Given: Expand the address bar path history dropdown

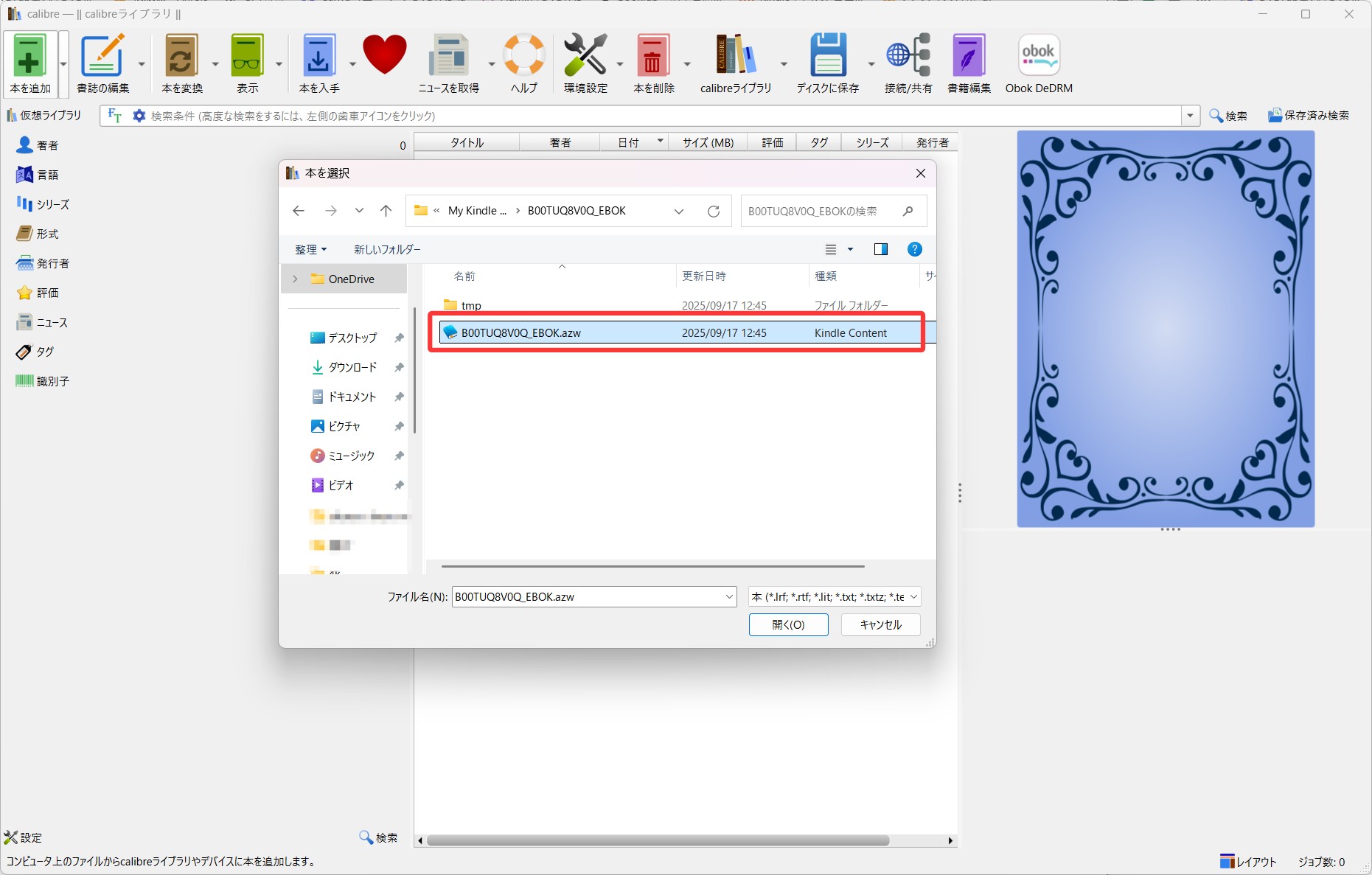Looking at the screenshot, I should point(678,212).
